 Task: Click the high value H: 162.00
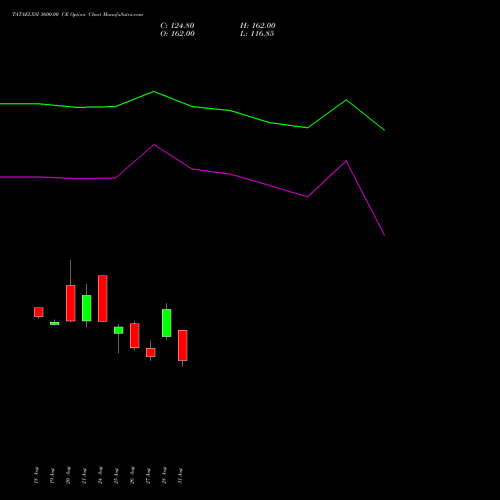pyautogui.click(x=258, y=26)
